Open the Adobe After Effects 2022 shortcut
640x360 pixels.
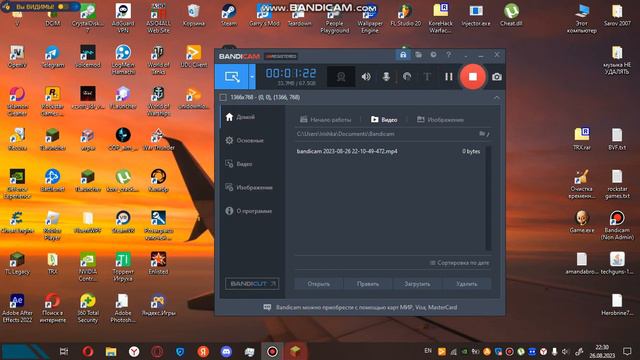[x=17, y=309]
